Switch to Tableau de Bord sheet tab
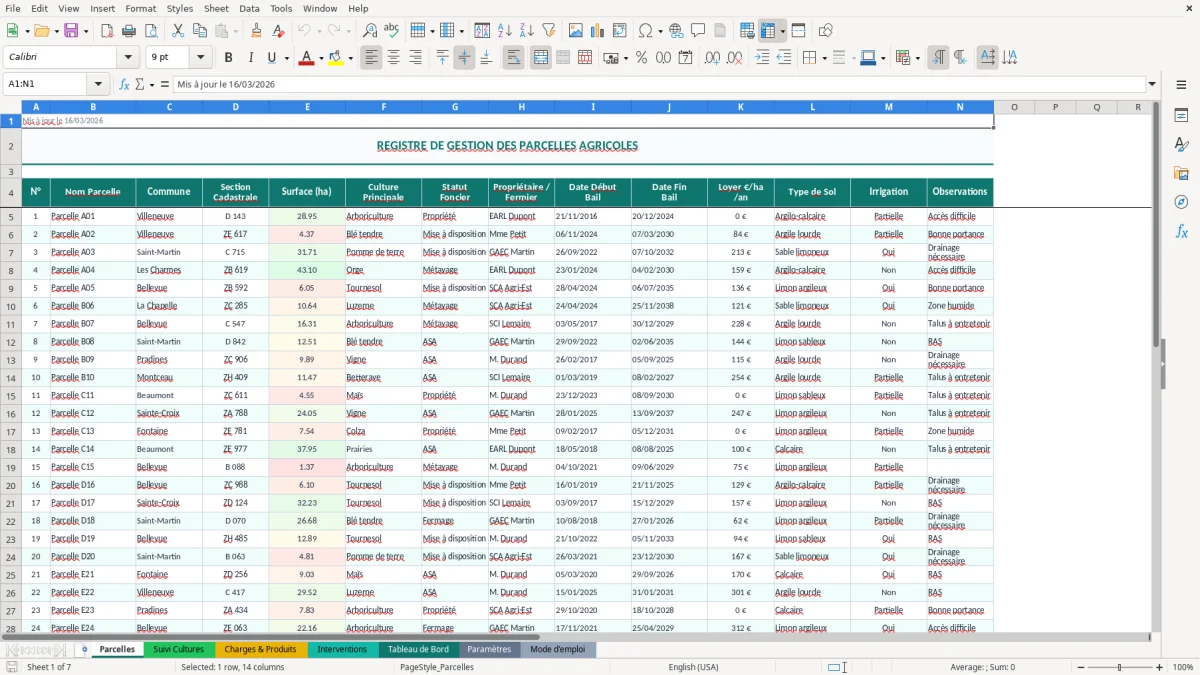 click(x=418, y=649)
